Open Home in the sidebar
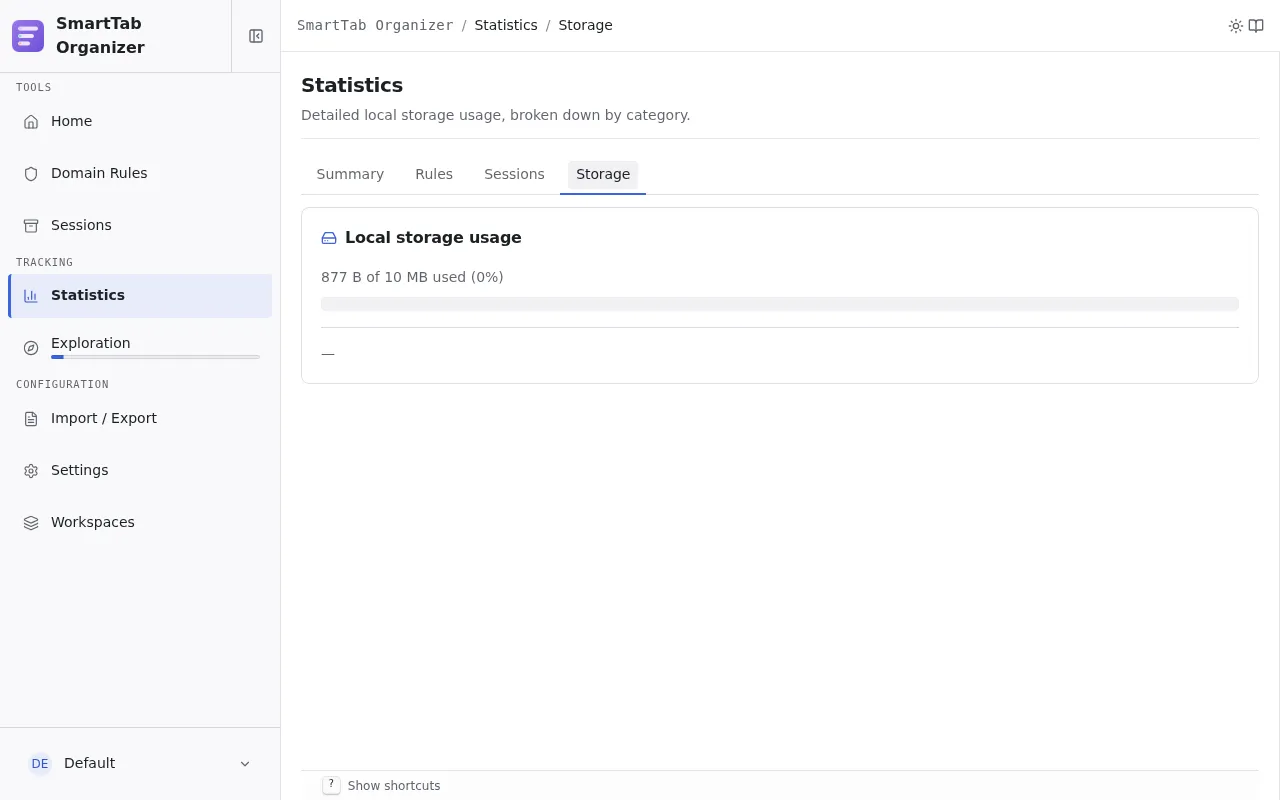This screenshot has height=800, width=1280. point(140,122)
